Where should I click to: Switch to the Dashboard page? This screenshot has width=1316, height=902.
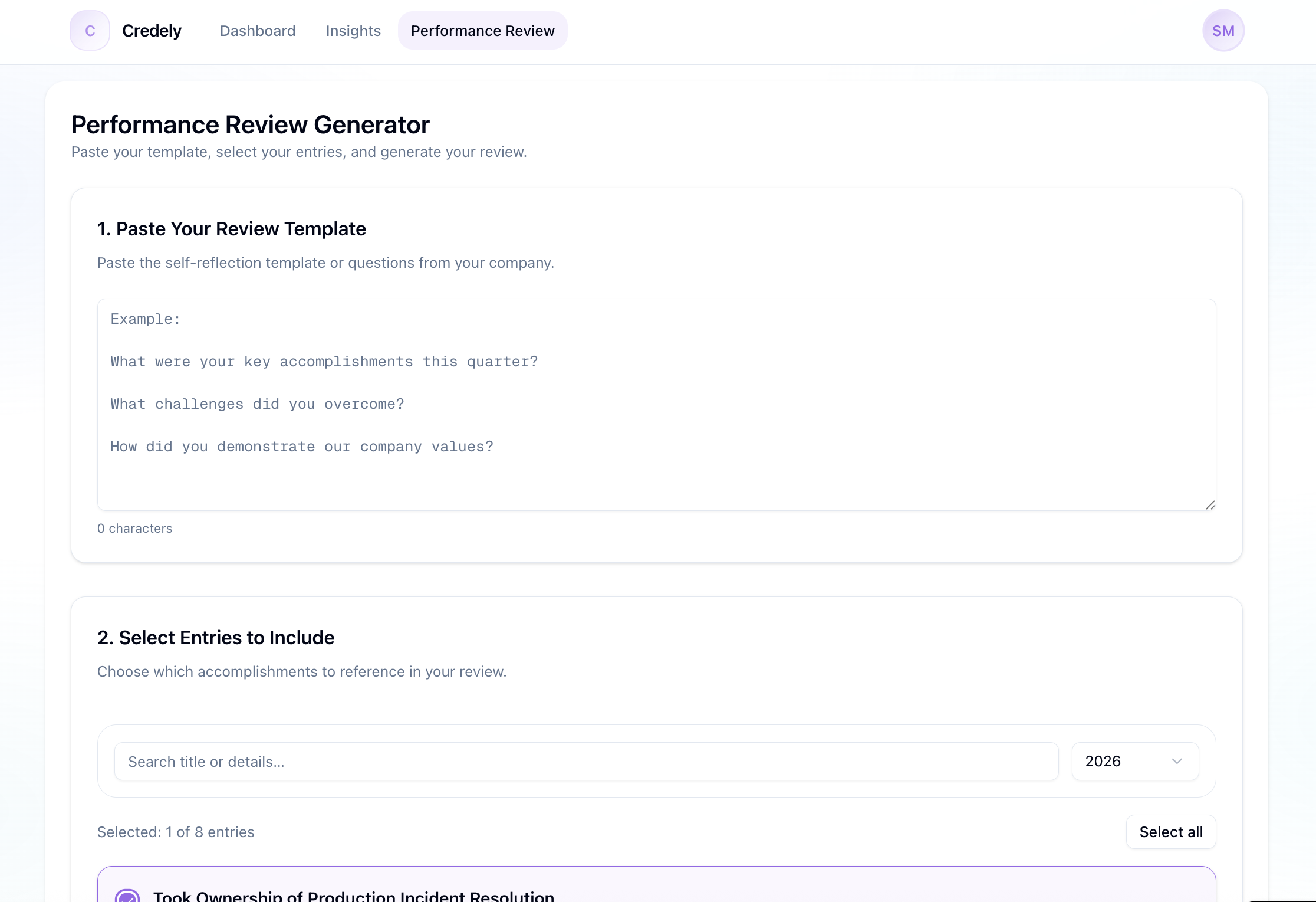click(x=258, y=31)
